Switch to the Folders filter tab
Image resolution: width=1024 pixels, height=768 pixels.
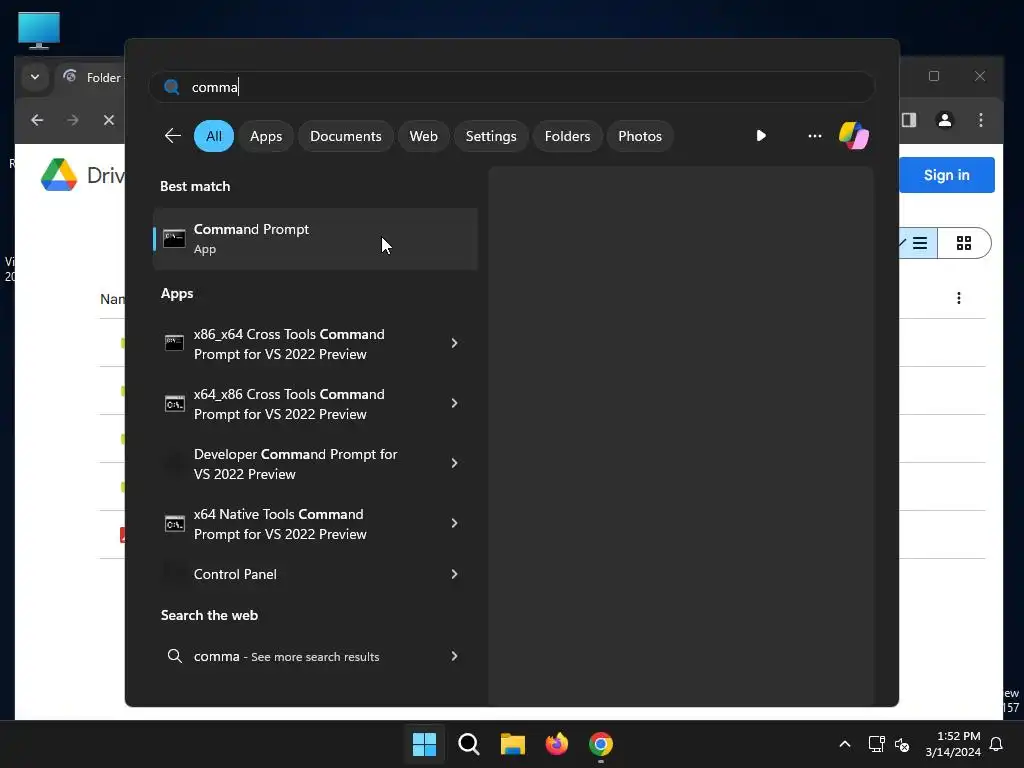pyautogui.click(x=567, y=136)
